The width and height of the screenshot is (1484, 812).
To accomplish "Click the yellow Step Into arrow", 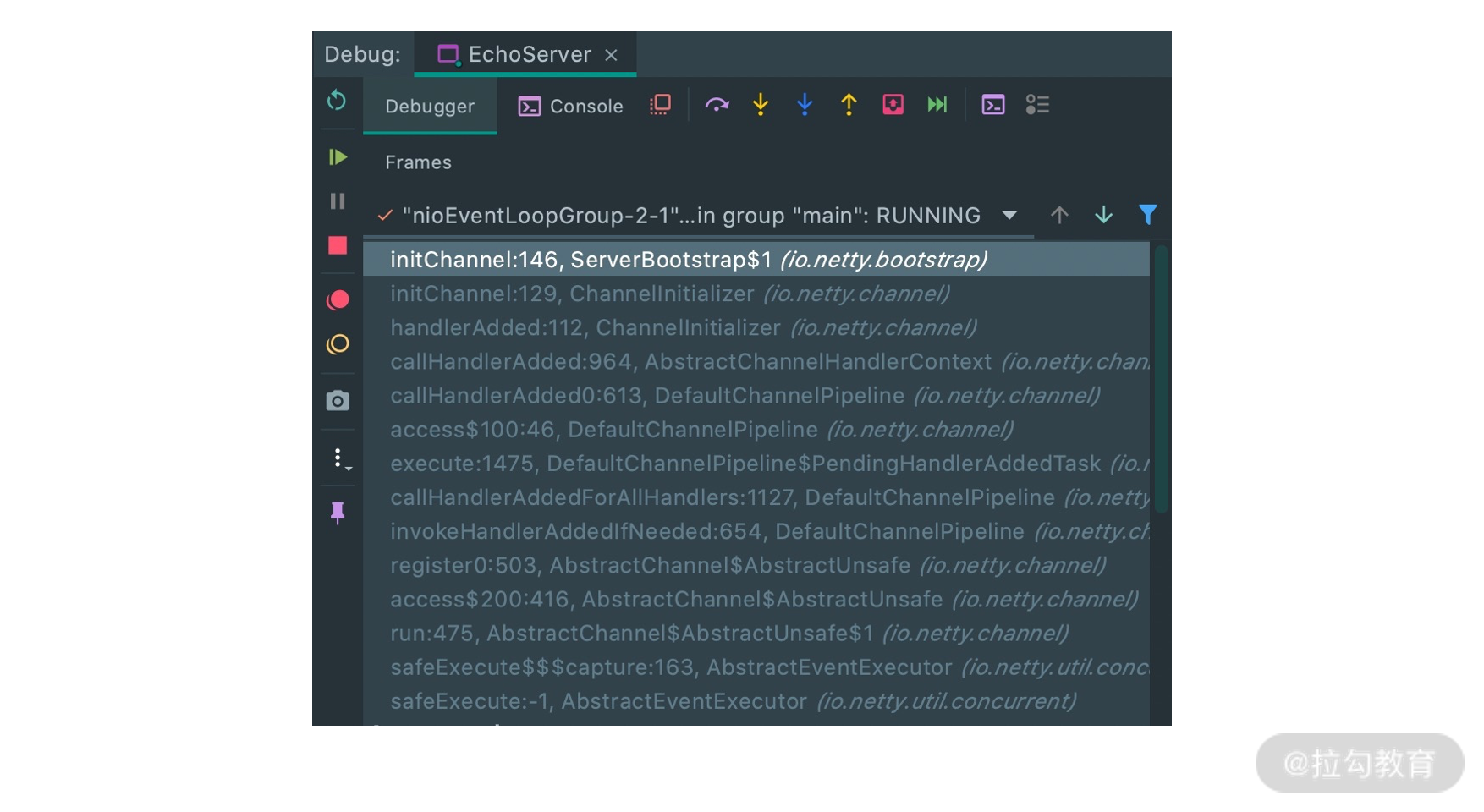I will (761, 105).
